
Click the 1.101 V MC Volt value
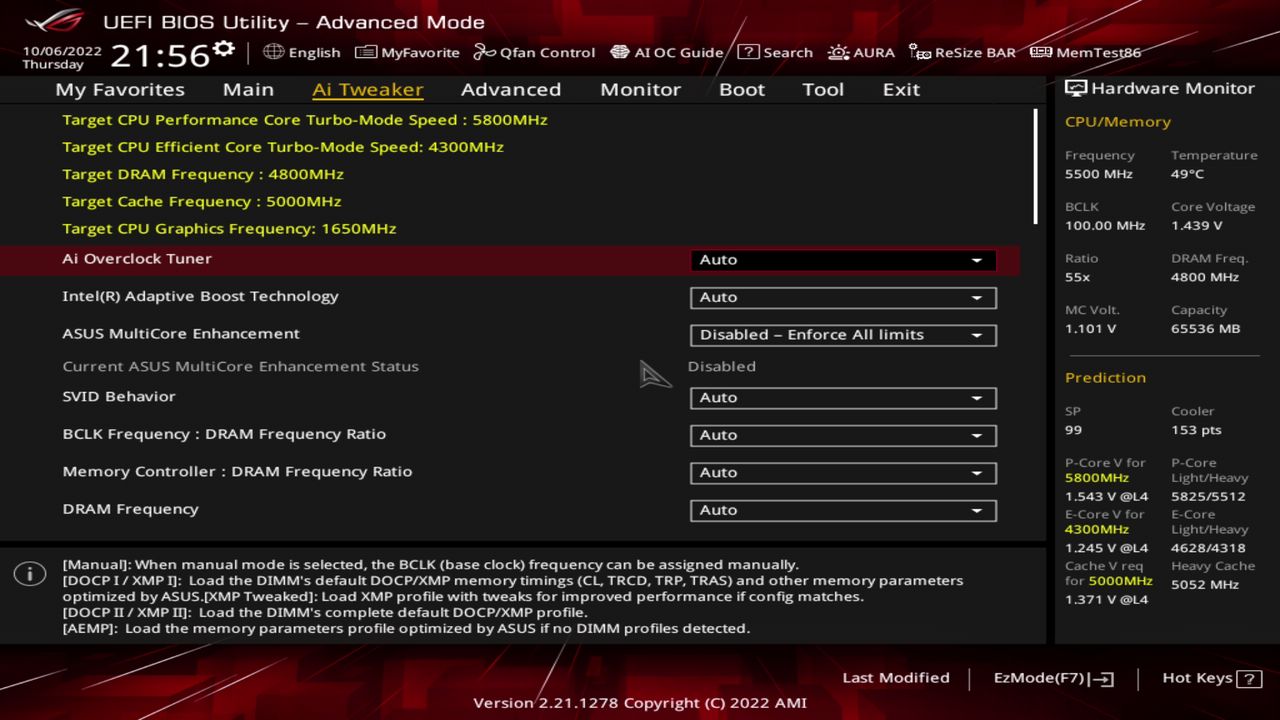(x=1091, y=328)
